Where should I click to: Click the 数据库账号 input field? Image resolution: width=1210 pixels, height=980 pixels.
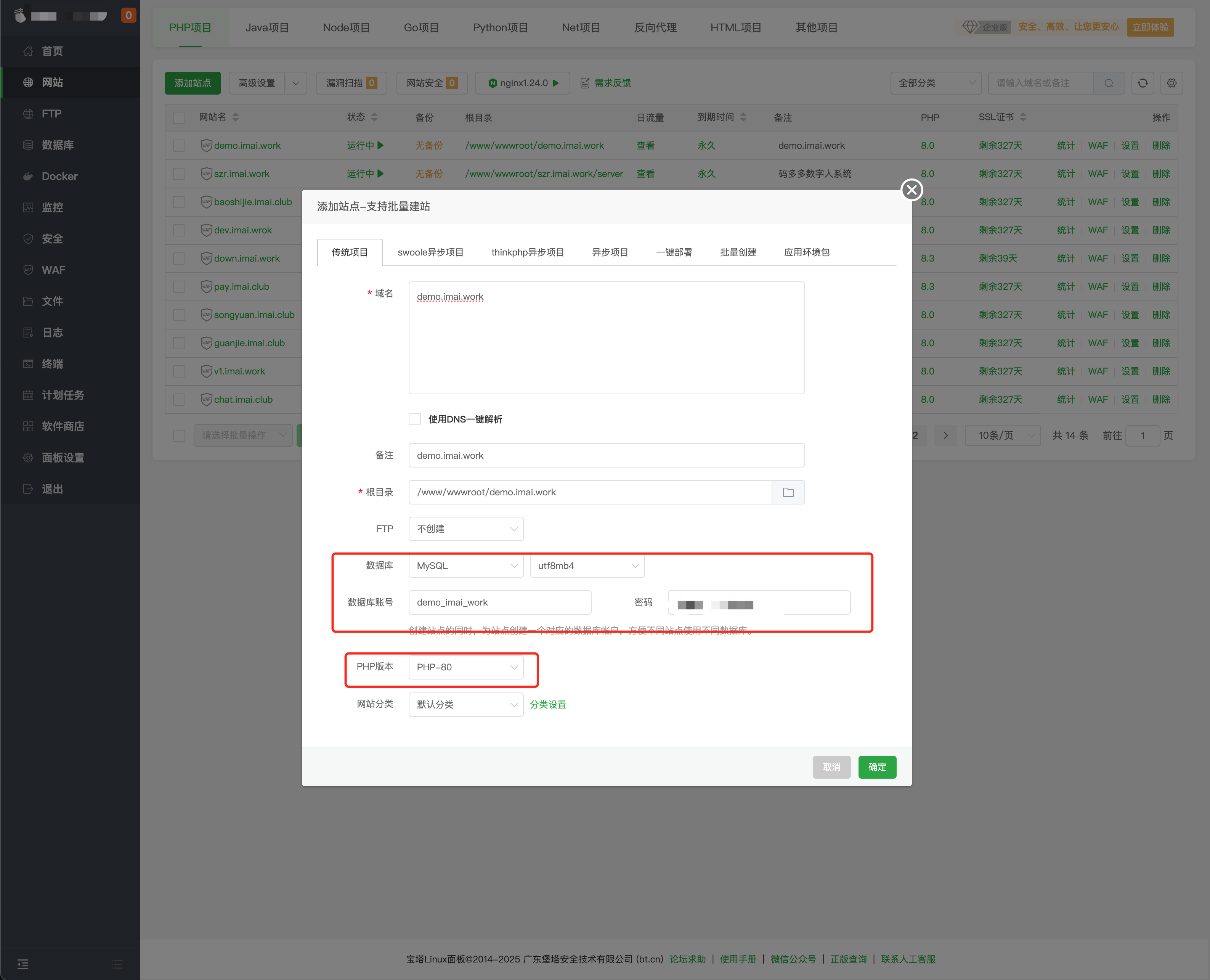[499, 602]
